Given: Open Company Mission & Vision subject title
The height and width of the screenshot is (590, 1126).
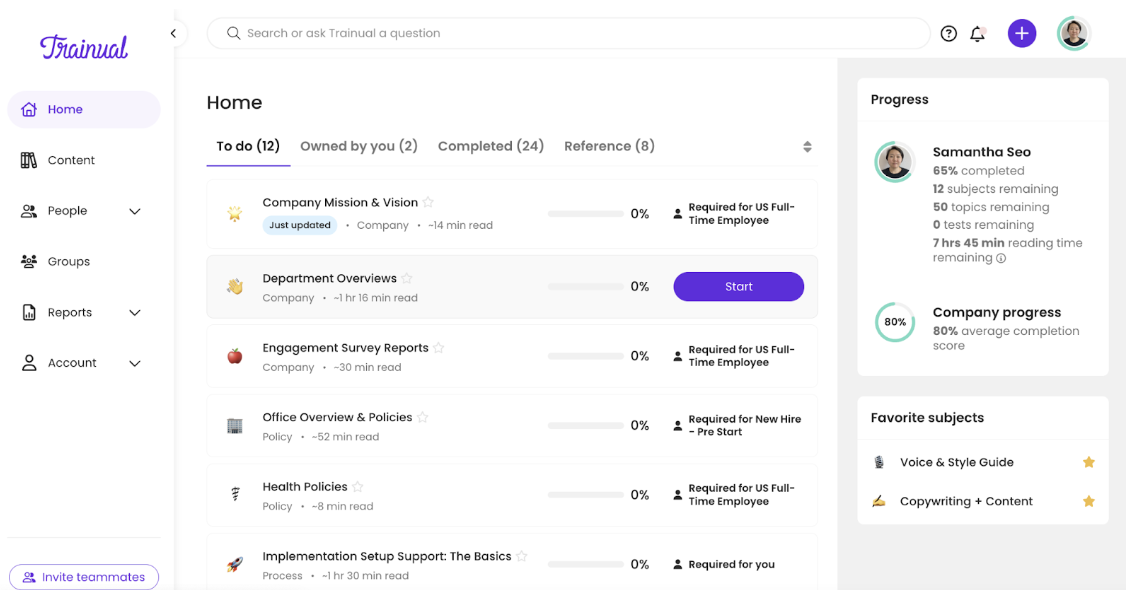Looking at the screenshot, I should point(340,202).
